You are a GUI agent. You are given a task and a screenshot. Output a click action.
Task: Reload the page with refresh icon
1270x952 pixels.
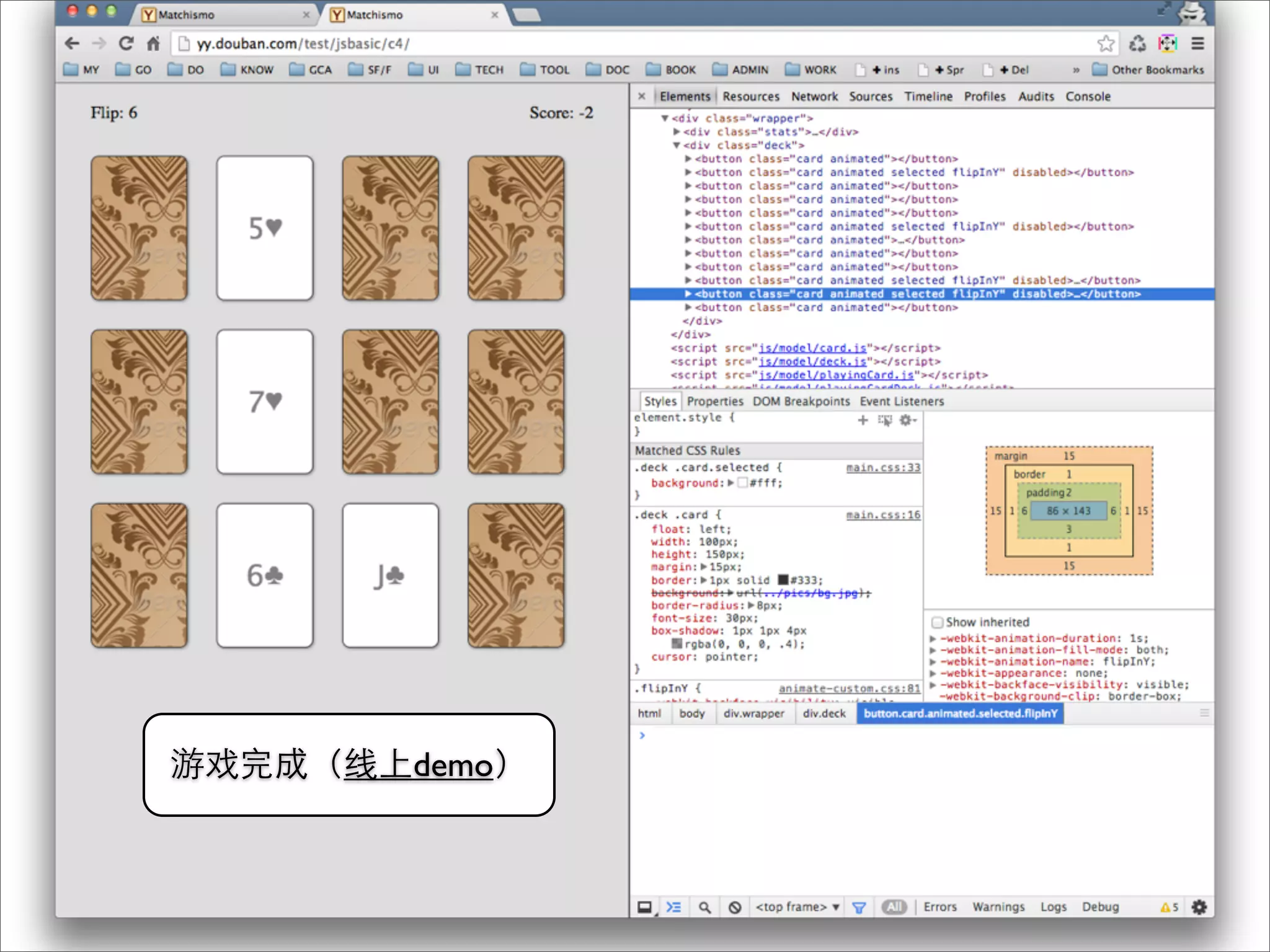[127, 43]
